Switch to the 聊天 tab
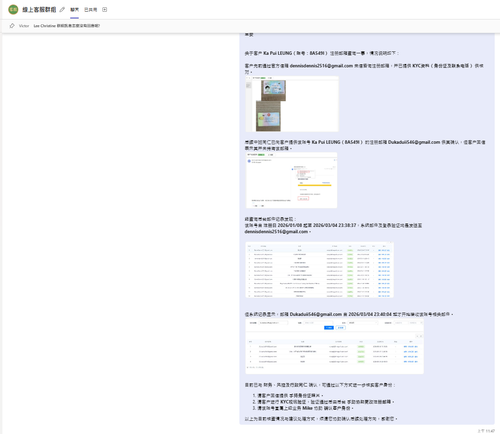 click(x=74, y=10)
